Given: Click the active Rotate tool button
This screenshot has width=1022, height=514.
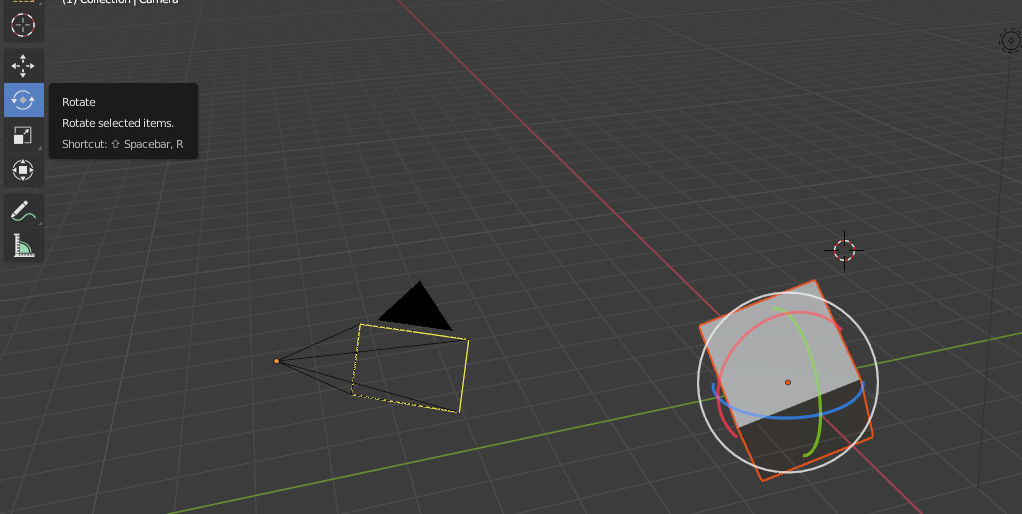Looking at the screenshot, I should click(x=23, y=100).
